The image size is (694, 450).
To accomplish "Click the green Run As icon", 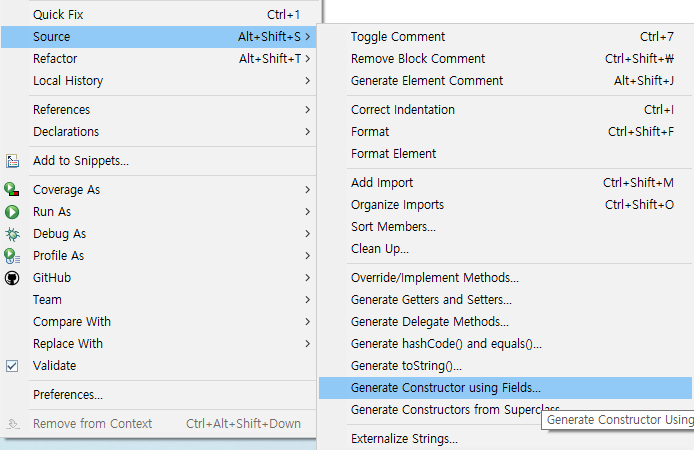I will [x=12, y=212].
